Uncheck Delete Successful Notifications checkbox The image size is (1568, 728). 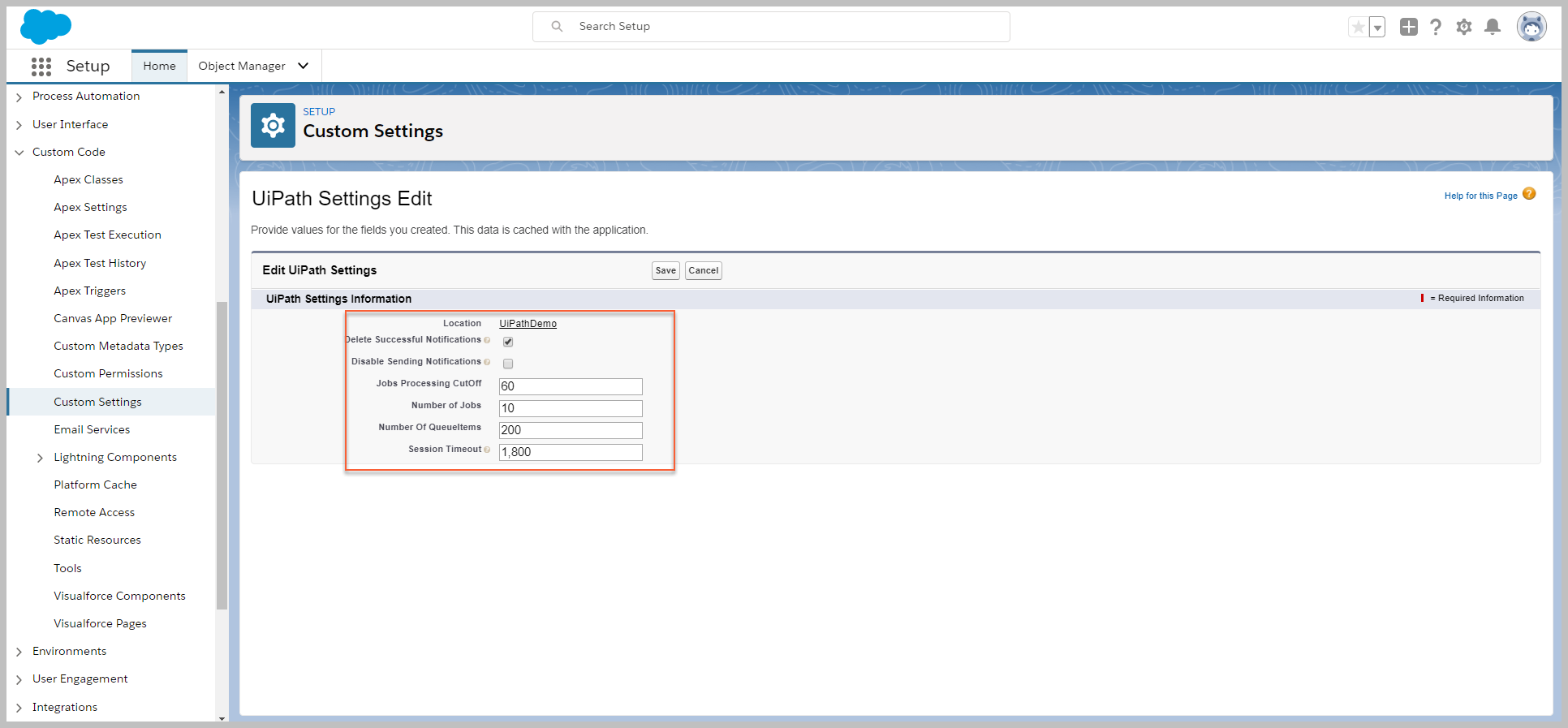point(508,342)
